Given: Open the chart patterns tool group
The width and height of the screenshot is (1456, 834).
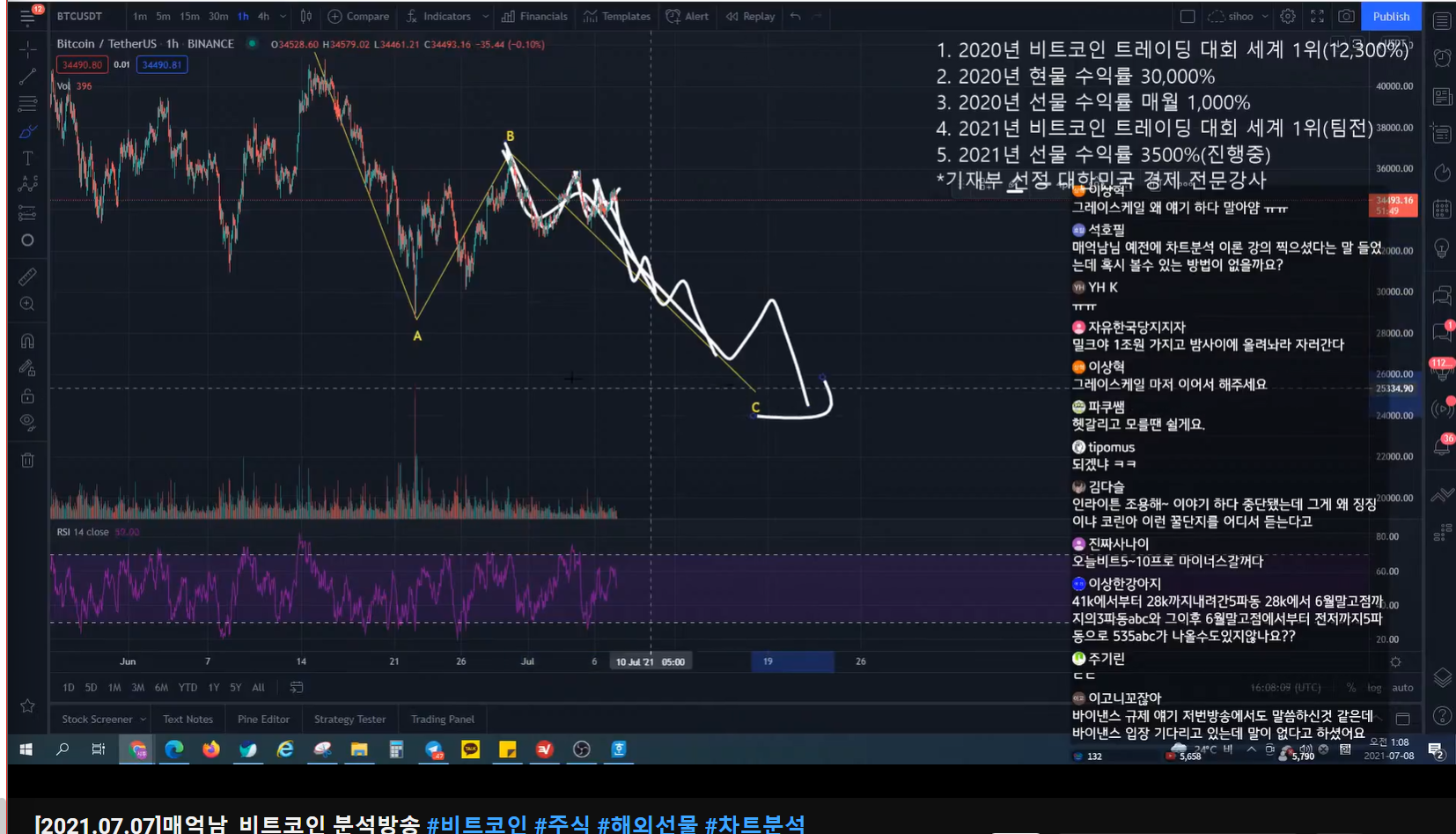Looking at the screenshot, I should tap(27, 185).
